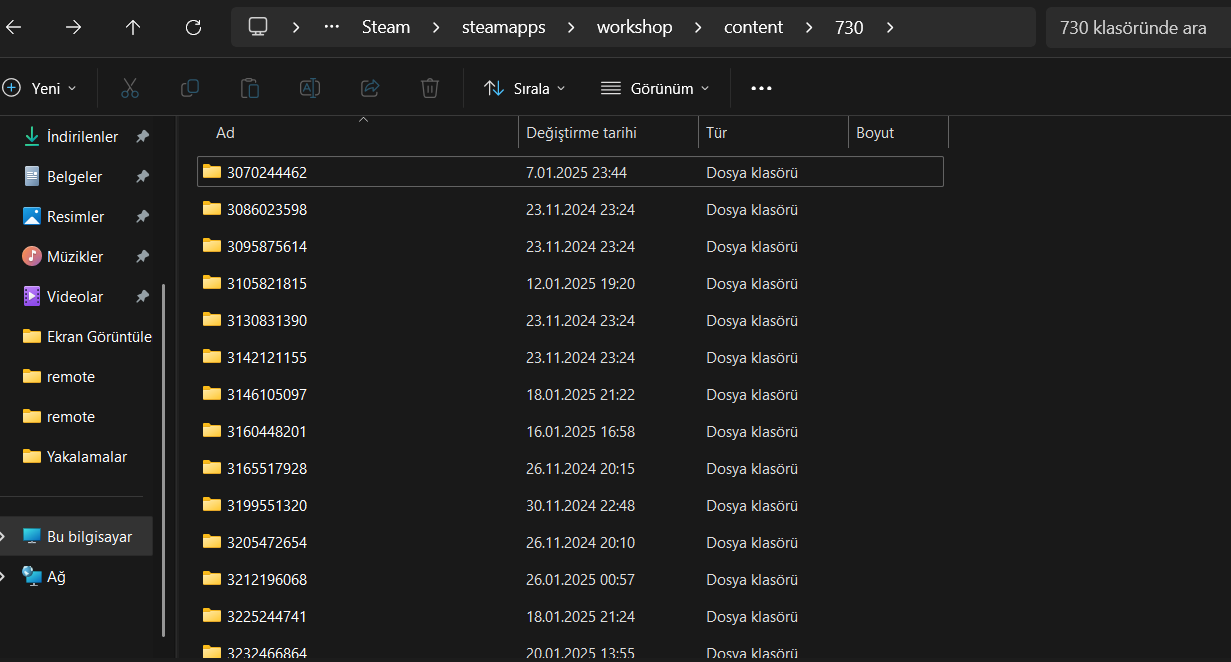The image size is (1231, 662).
Task: Select folder 3146105097
Action: coord(570,394)
